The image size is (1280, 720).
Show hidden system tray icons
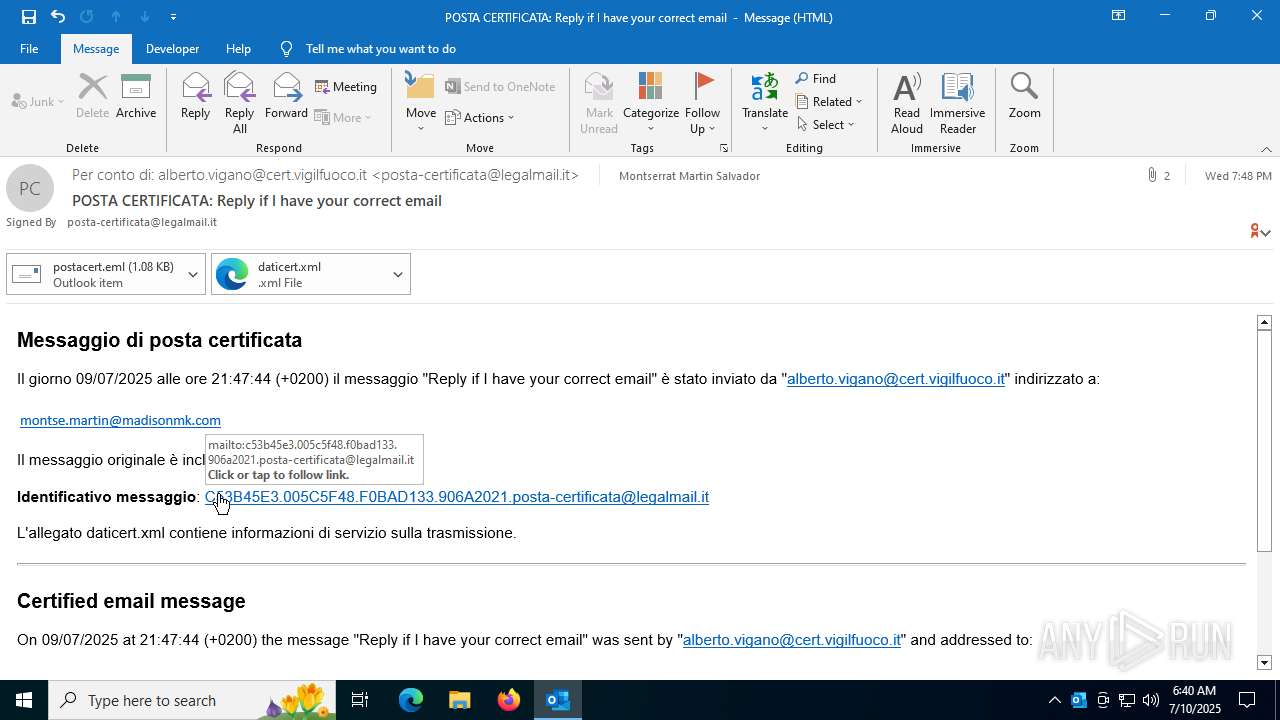click(1054, 700)
